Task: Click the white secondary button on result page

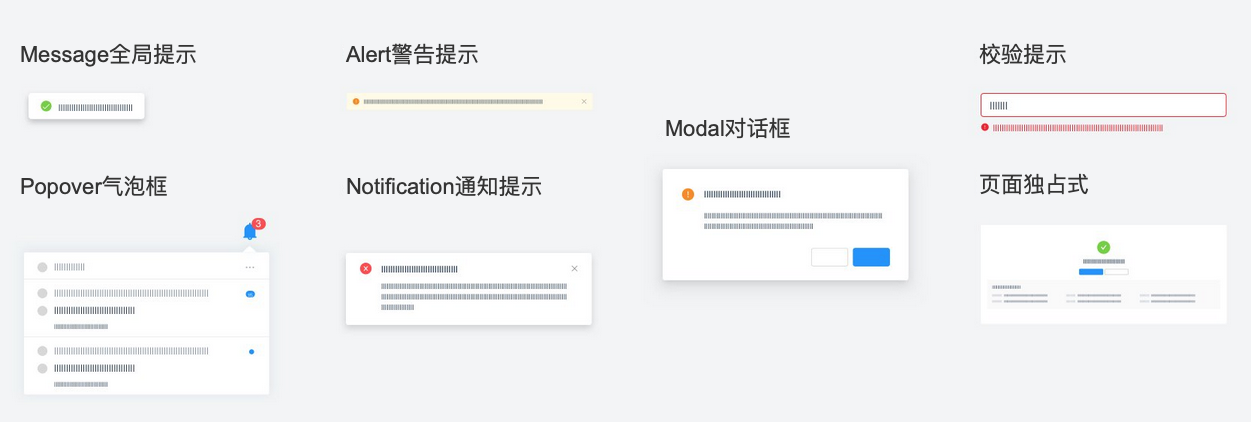Action: [1116, 271]
